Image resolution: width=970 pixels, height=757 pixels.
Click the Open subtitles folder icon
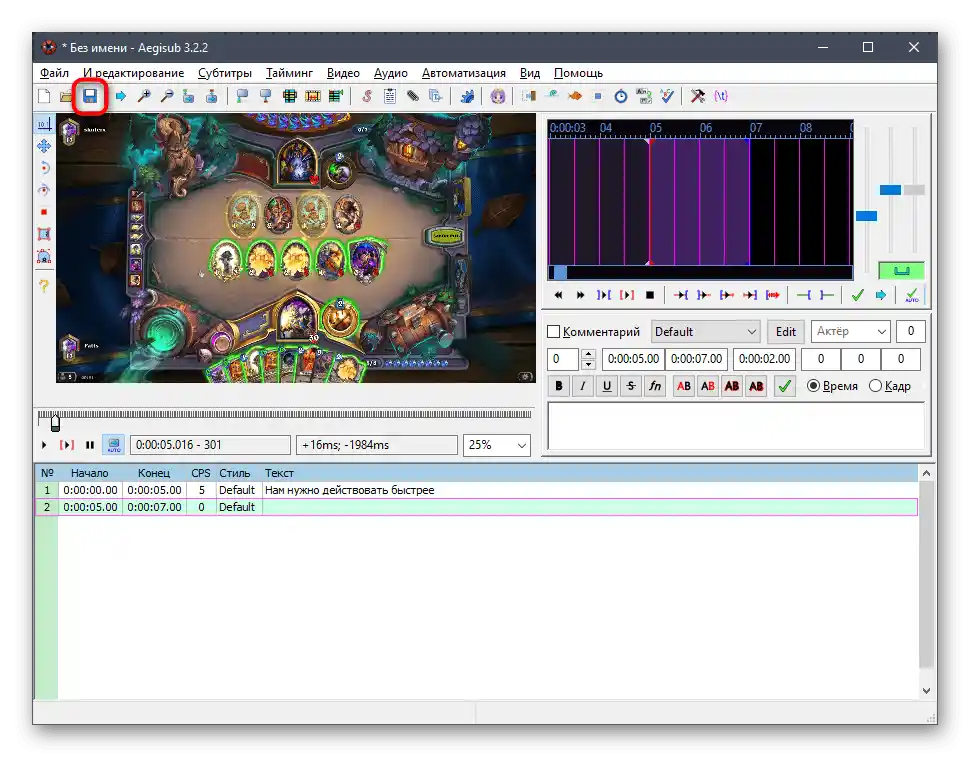point(66,96)
